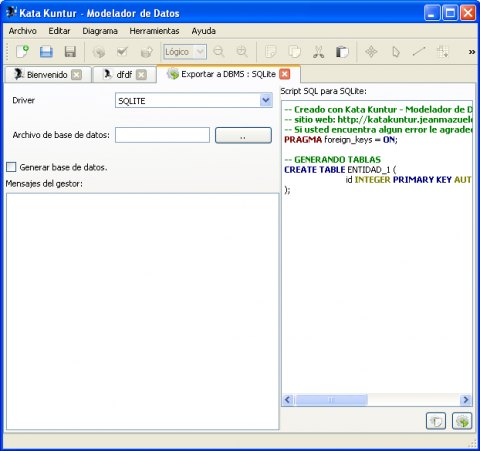Click the floppy disk save icon
The image size is (480, 451).
70,52
